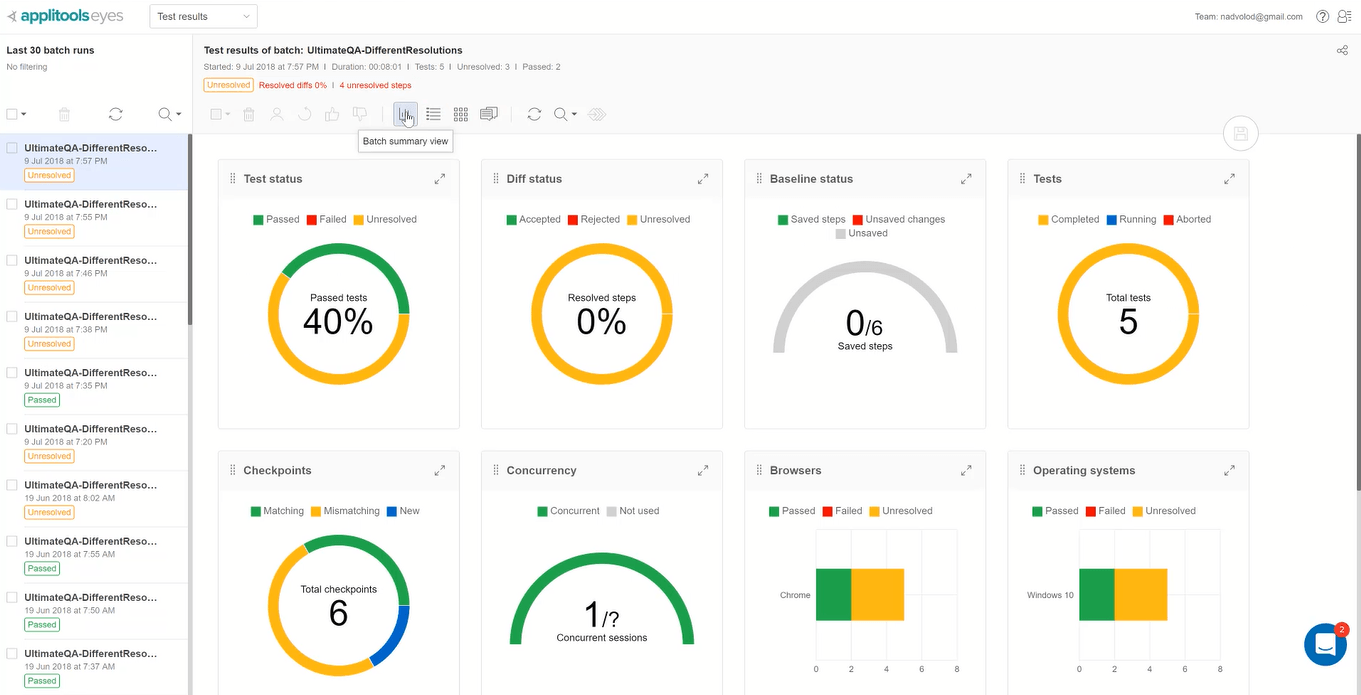This screenshot has height=695, width=1361.
Task: Open the list view icon in toolbar
Action: pos(433,114)
